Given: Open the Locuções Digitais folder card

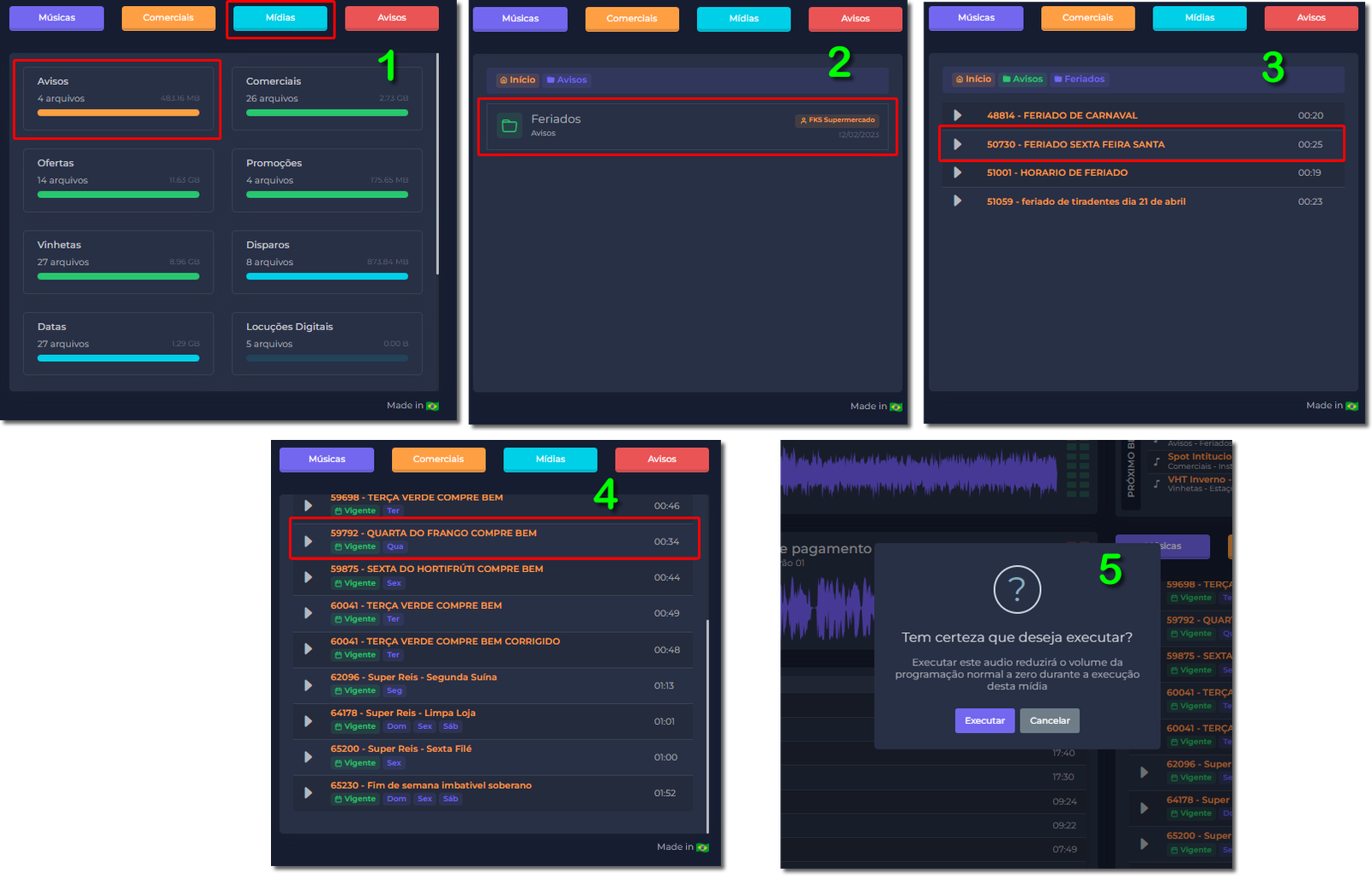Looking at the screenshot, I should tap(327, 343).
